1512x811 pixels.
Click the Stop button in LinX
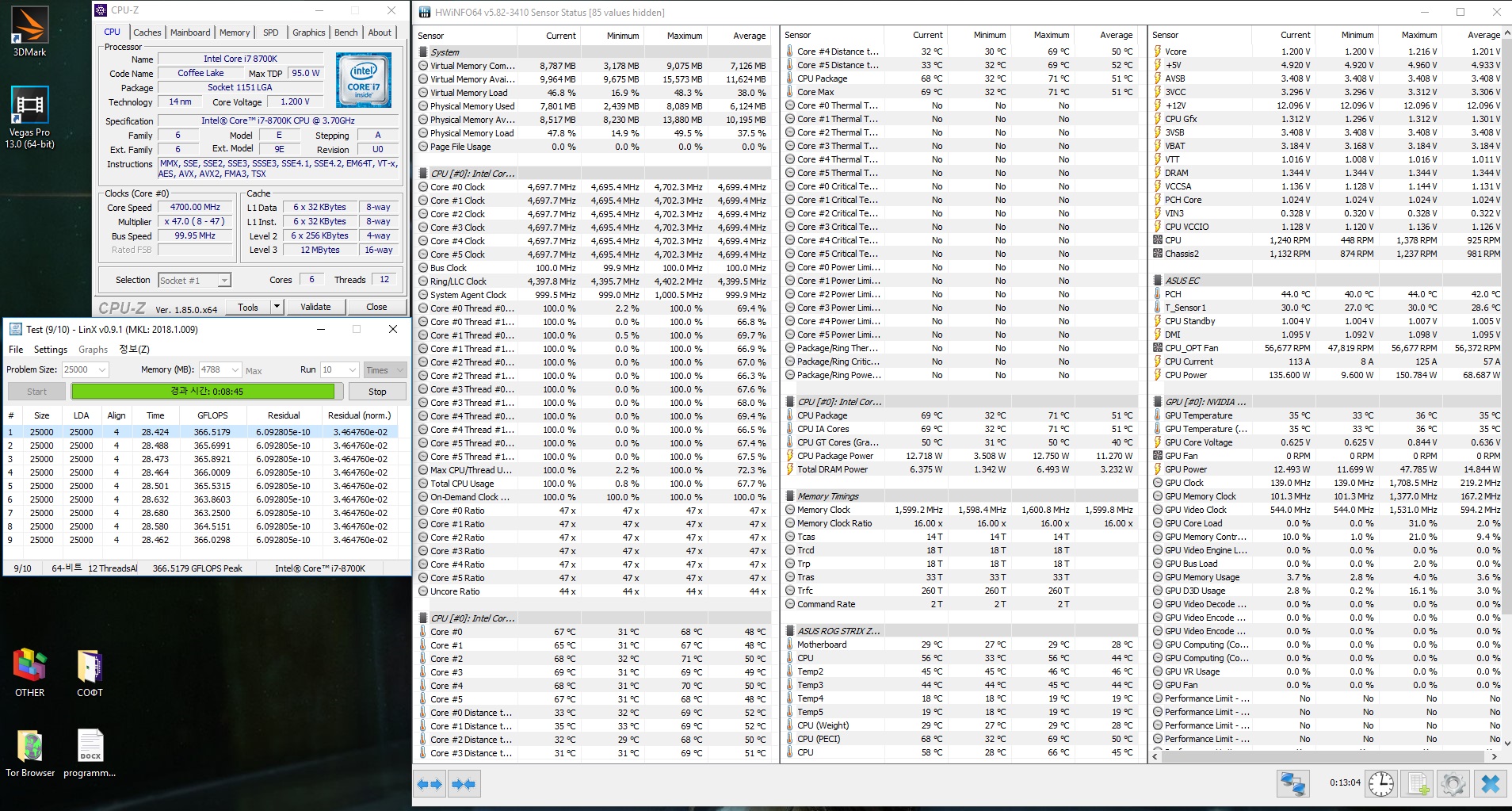(377, 392)
